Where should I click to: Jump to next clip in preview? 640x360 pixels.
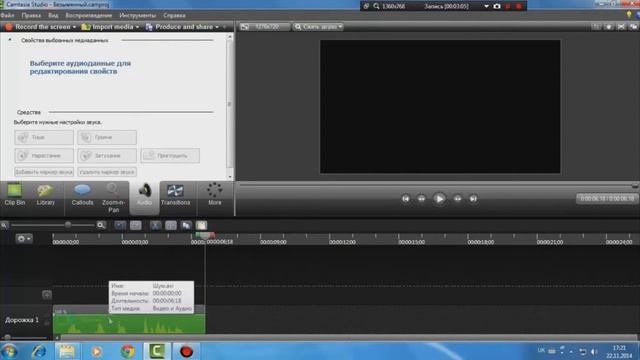tap(473, 199)
